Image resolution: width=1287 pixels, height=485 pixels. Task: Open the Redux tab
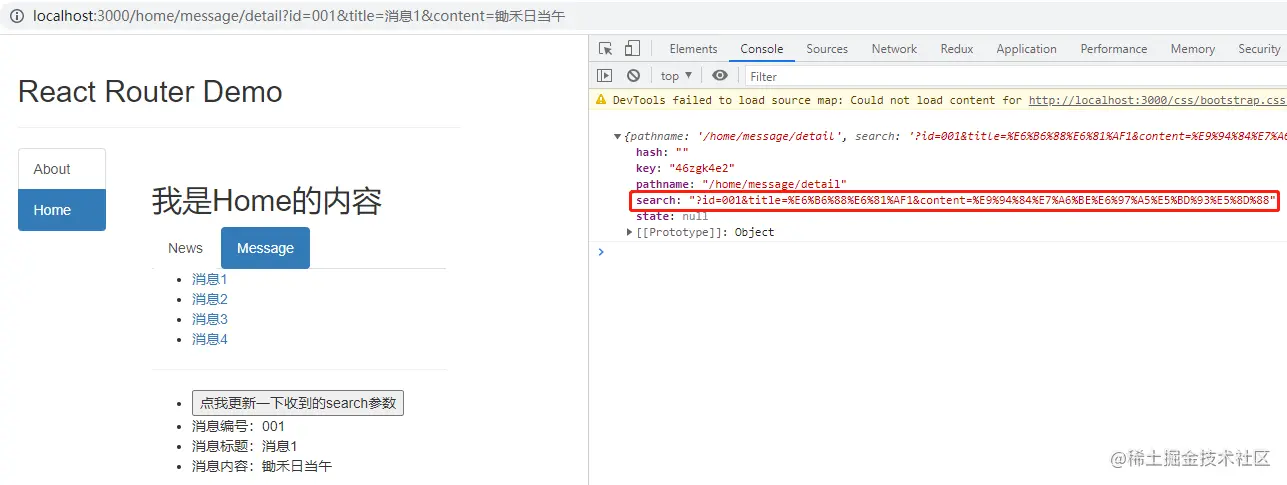957,49
